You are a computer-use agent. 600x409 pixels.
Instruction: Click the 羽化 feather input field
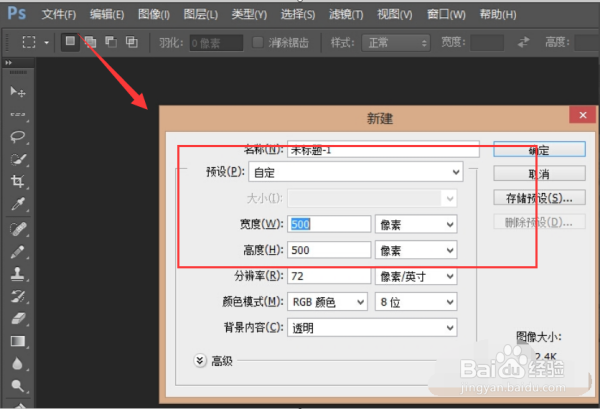point(216,43)
